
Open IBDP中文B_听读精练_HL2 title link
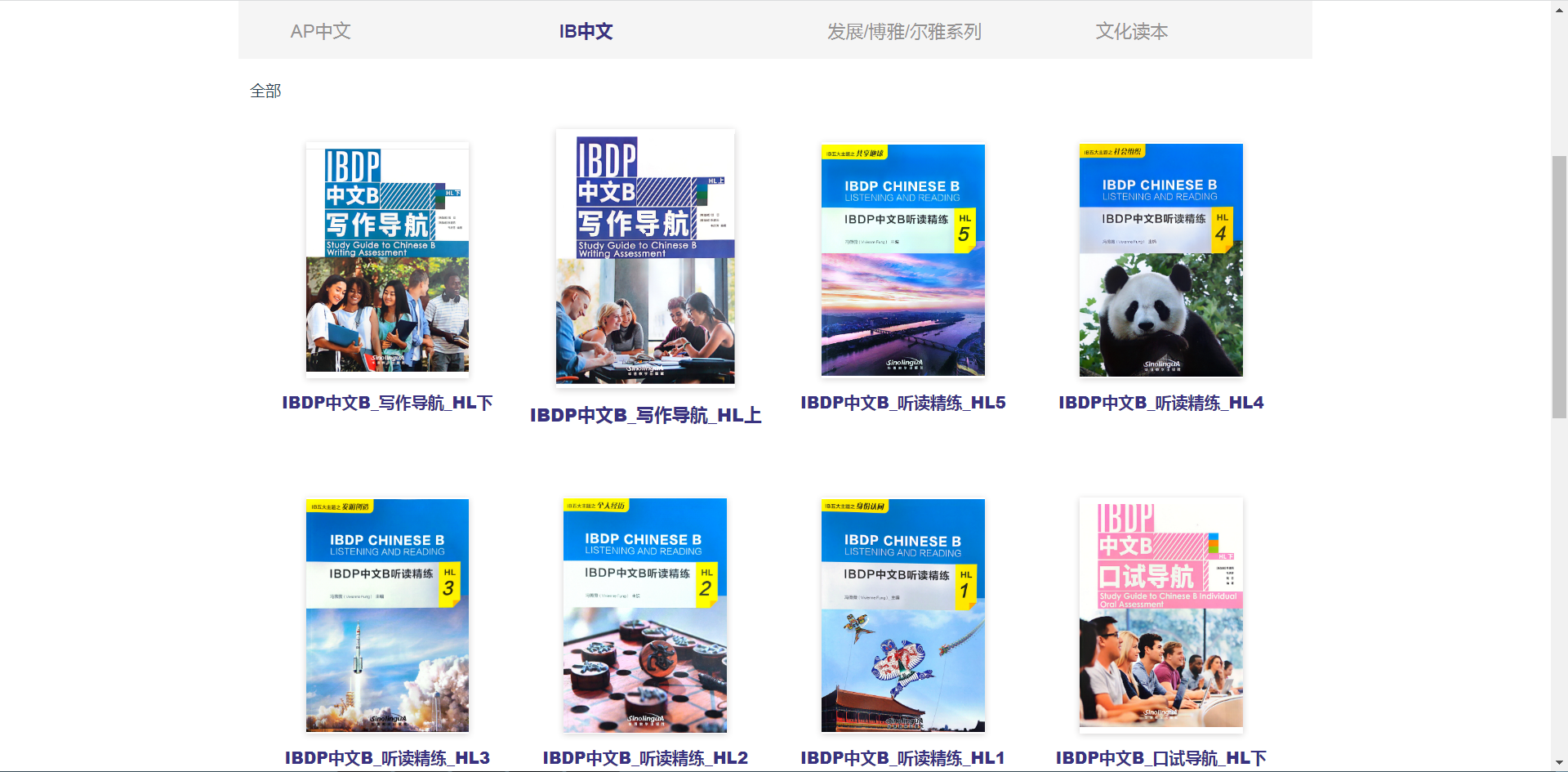click(x=645, y=757)
